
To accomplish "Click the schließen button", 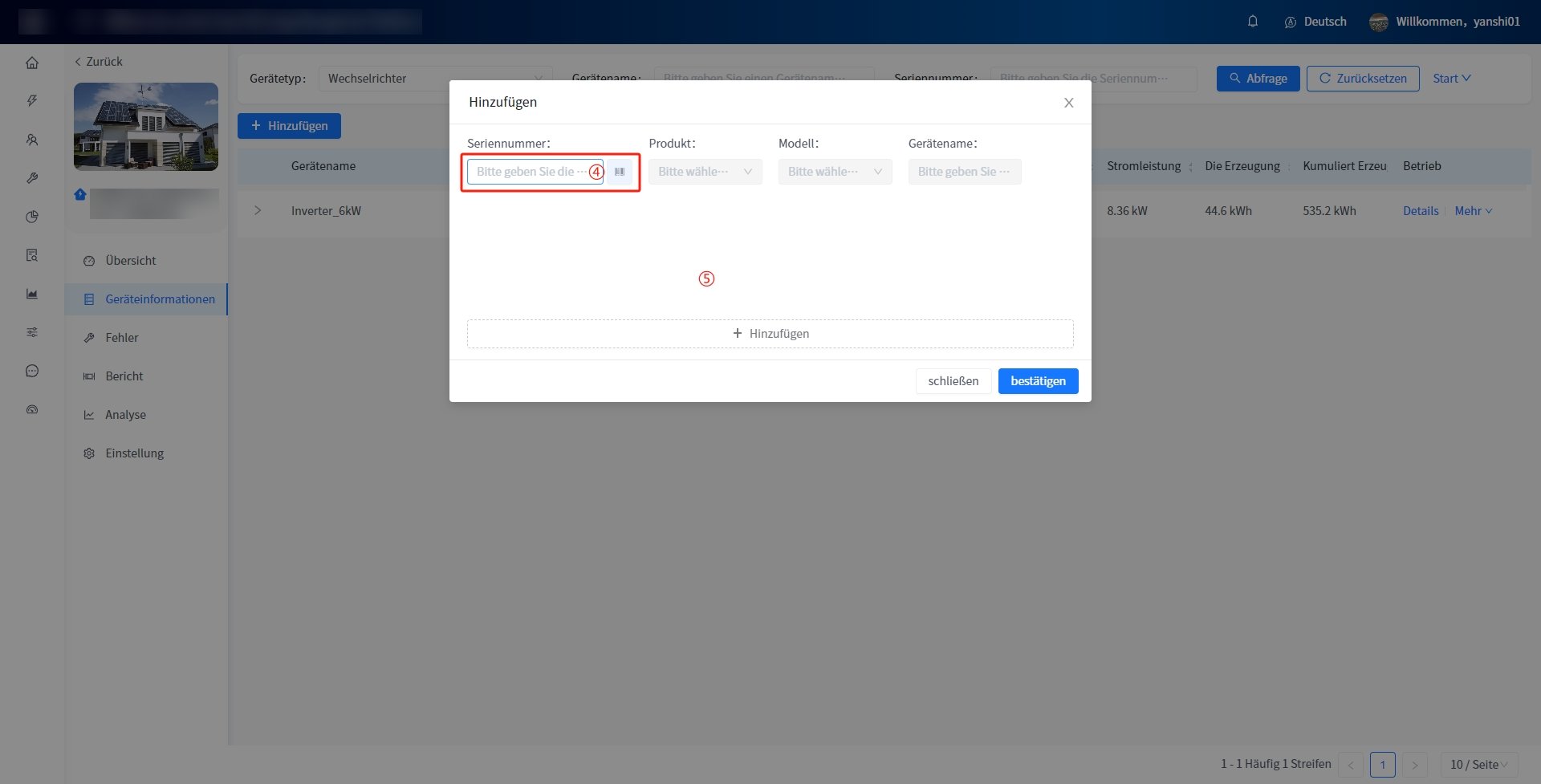I will coord(953,381).
